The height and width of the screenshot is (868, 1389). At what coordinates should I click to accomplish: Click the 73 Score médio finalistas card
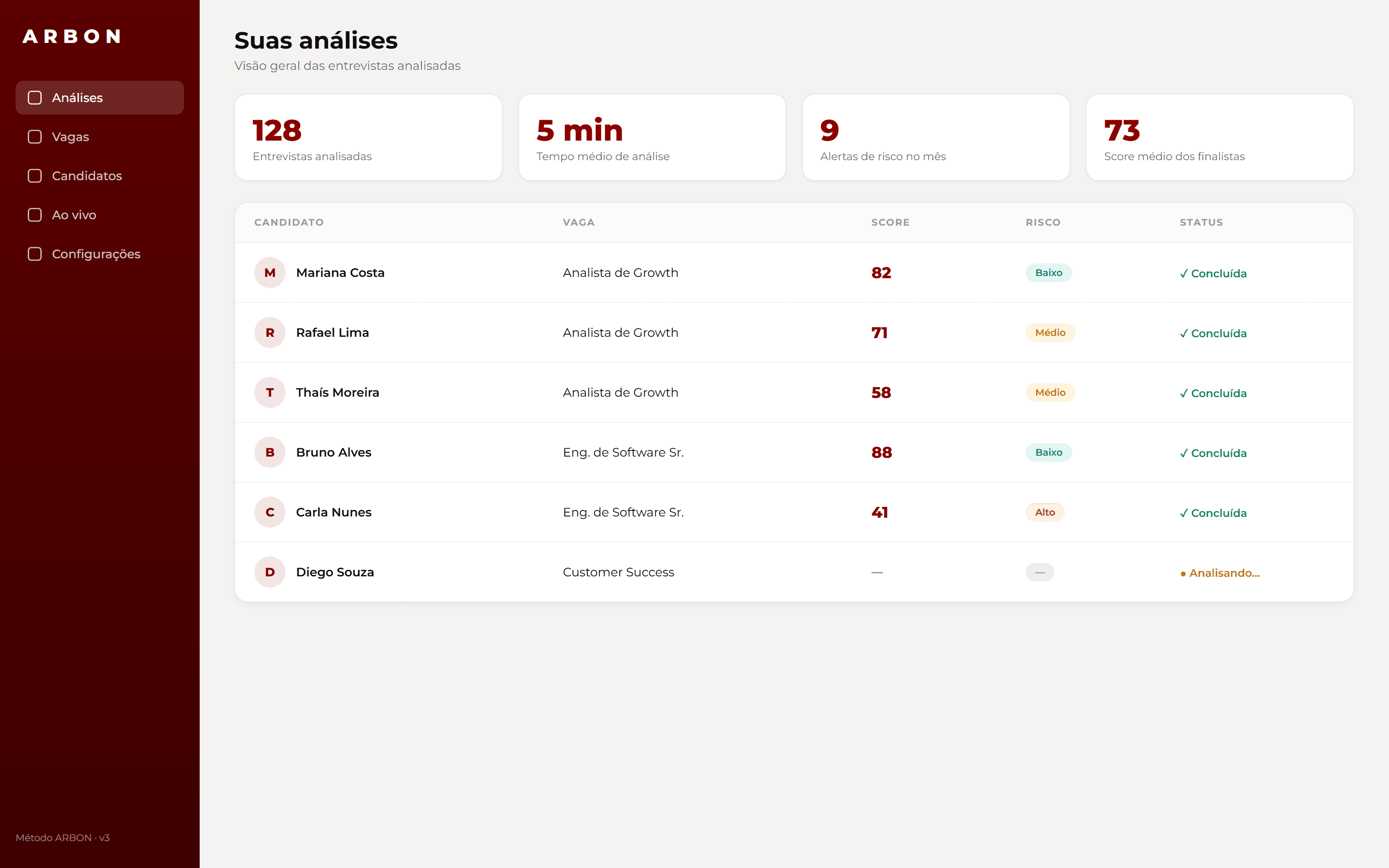point(1220,138)
